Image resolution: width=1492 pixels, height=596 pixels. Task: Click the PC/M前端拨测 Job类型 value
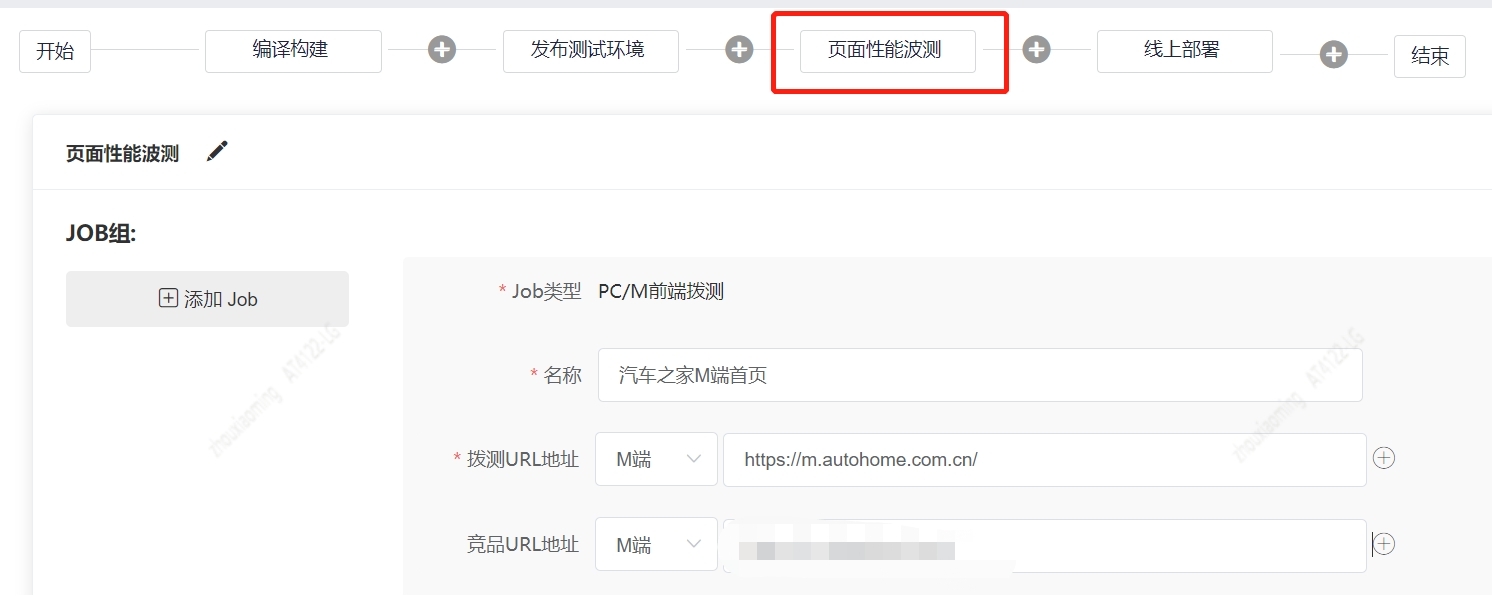coord(661,292)
